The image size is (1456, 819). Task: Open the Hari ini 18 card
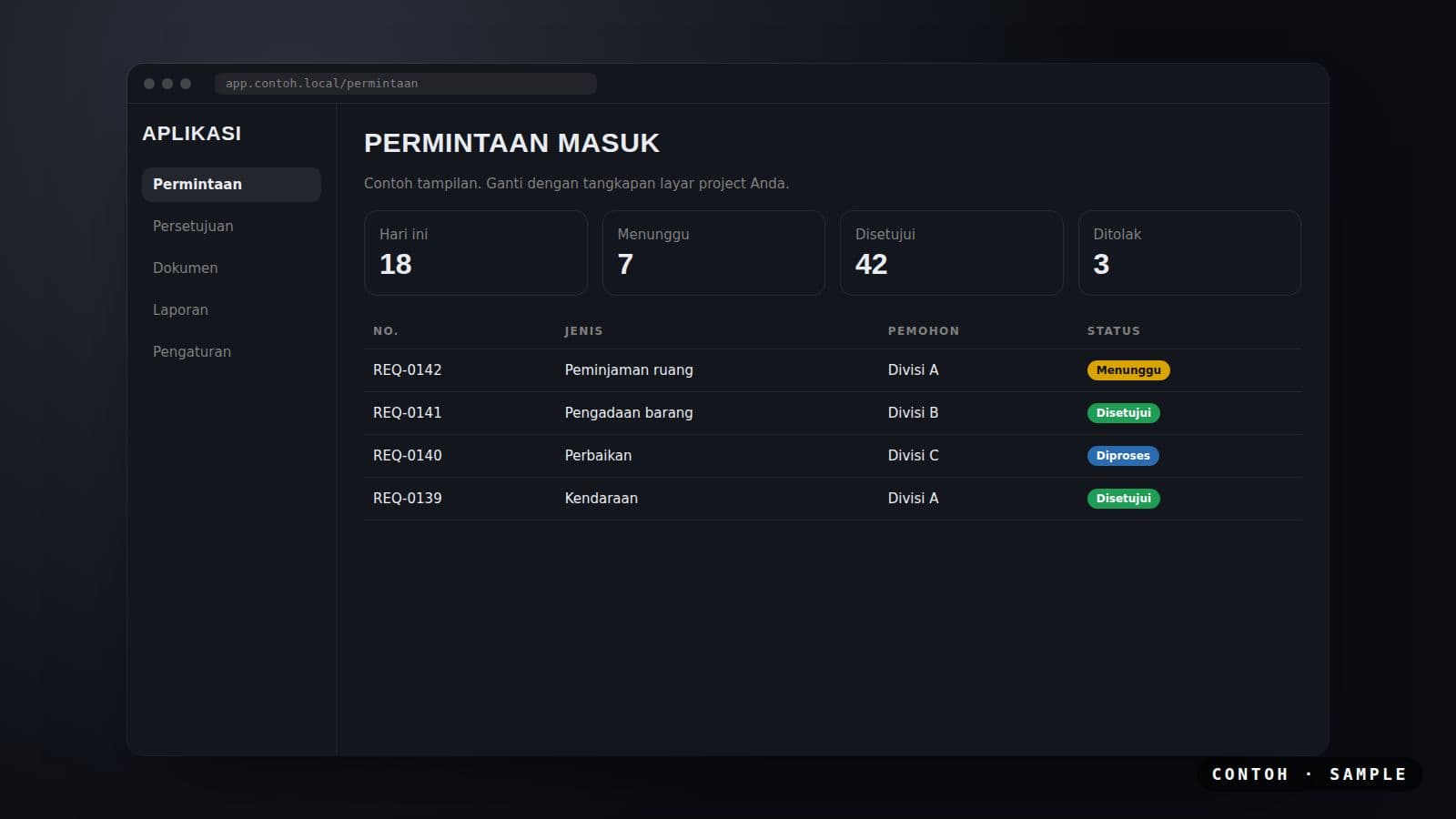476,253
